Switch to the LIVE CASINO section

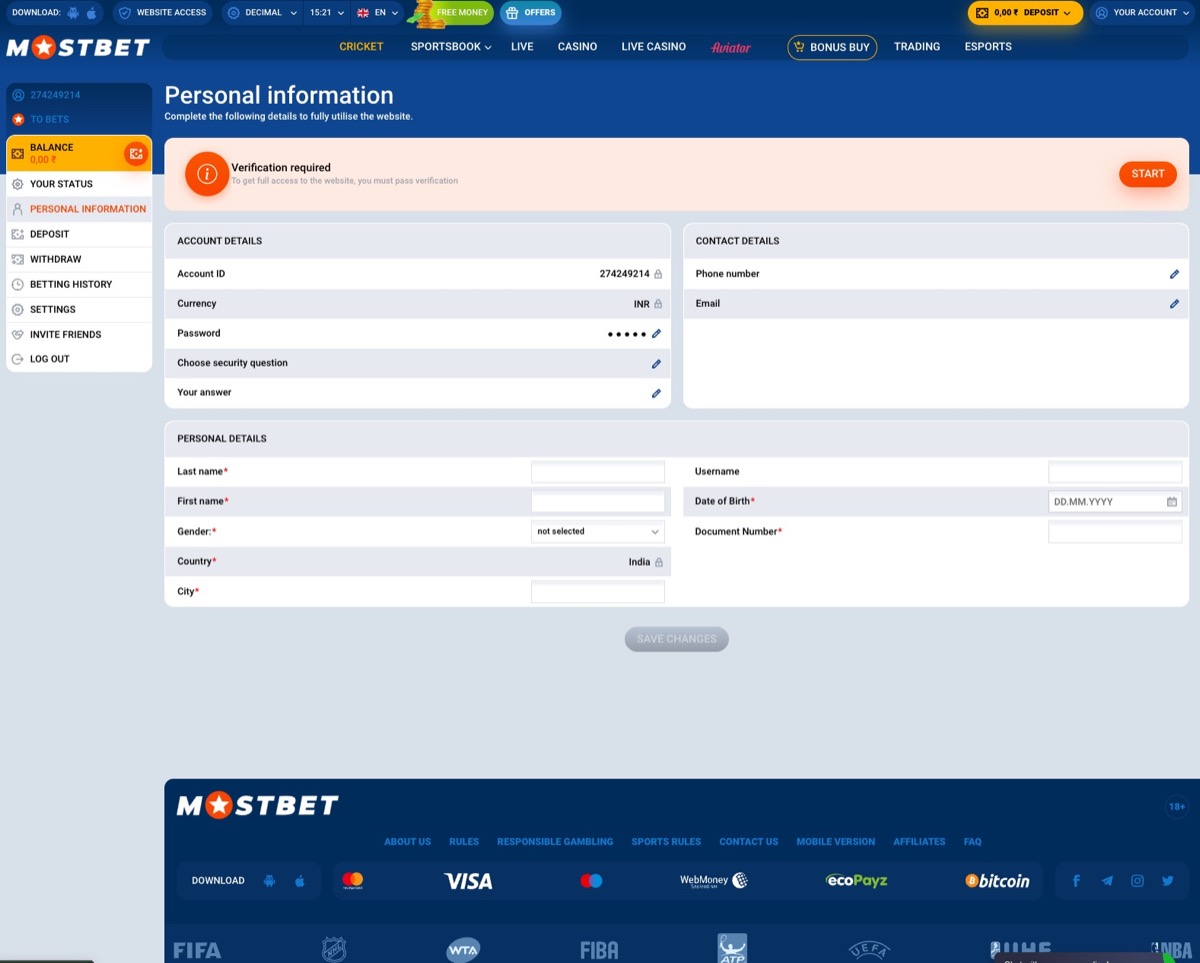pyautogui.click(x=653, y=47)
